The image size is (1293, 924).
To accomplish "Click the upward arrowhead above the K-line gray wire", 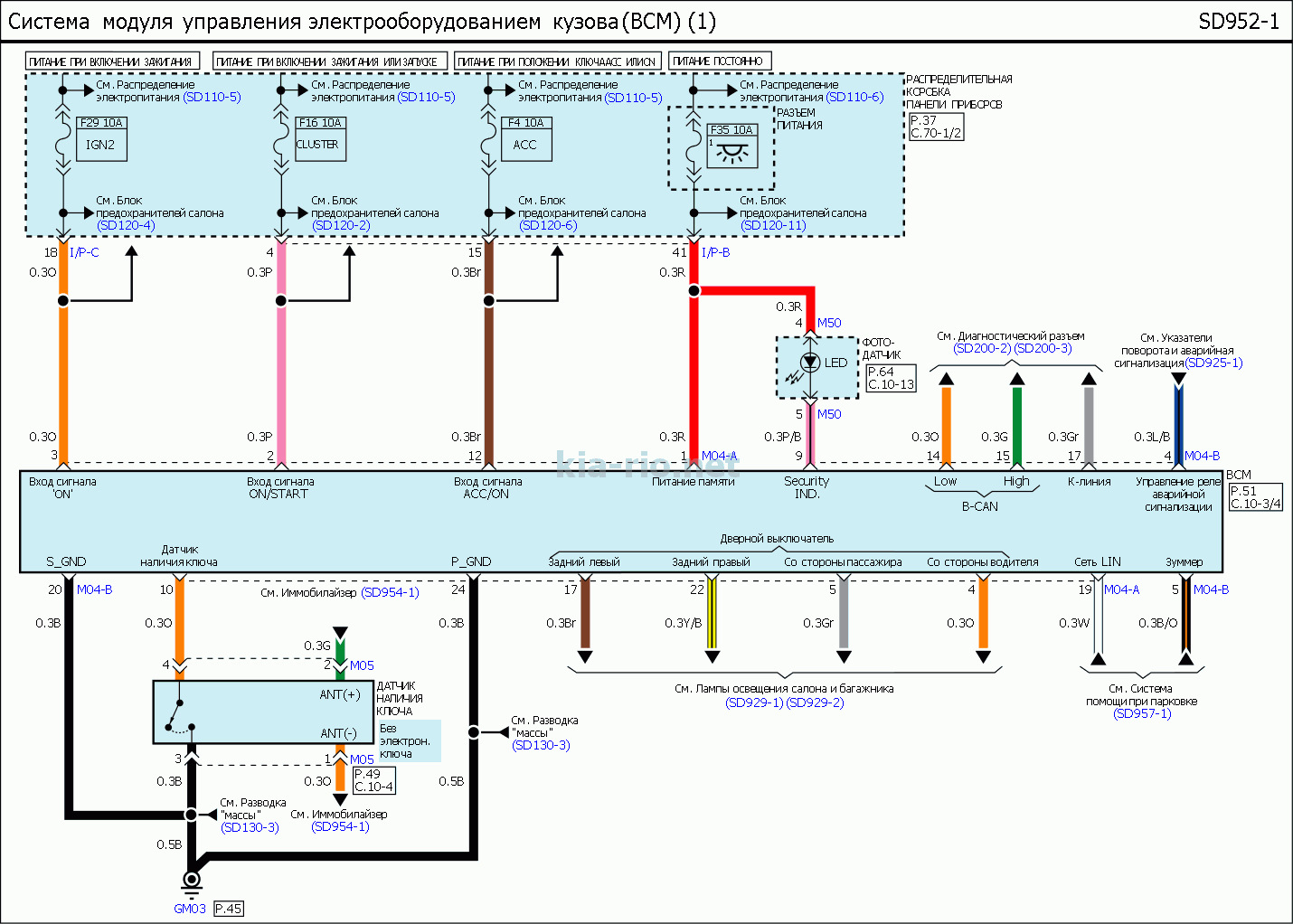I will [1089, 379].
